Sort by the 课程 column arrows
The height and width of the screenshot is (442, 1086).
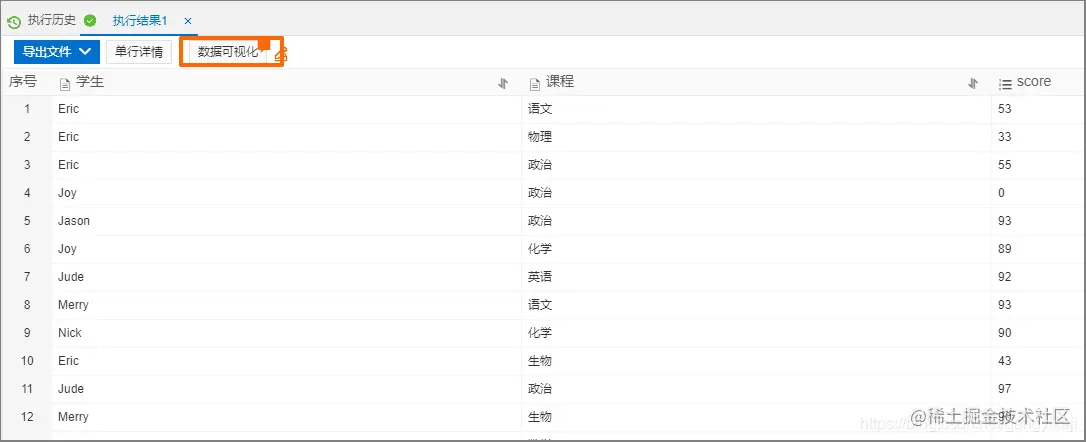[x=973, y=83]
